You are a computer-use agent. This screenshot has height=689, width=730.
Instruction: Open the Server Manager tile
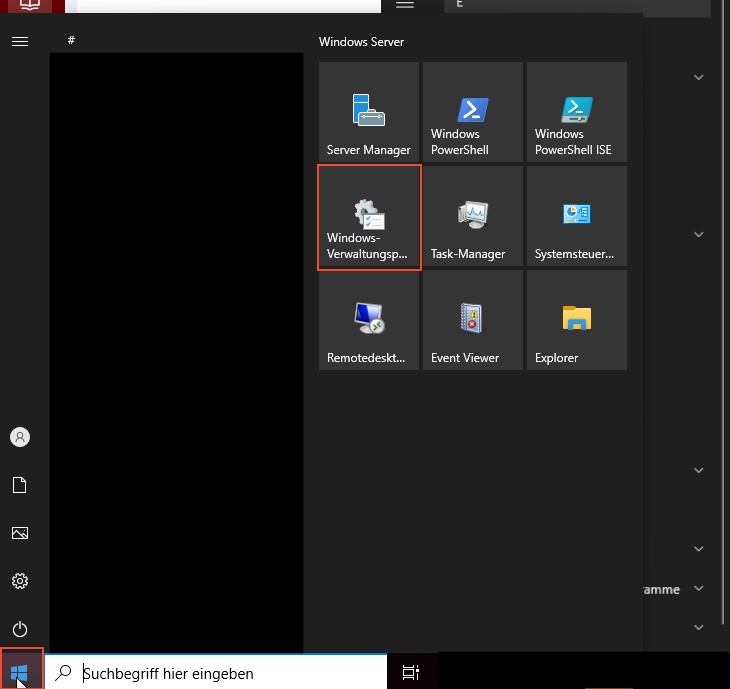pyautogui.click(x=369, y=112)
